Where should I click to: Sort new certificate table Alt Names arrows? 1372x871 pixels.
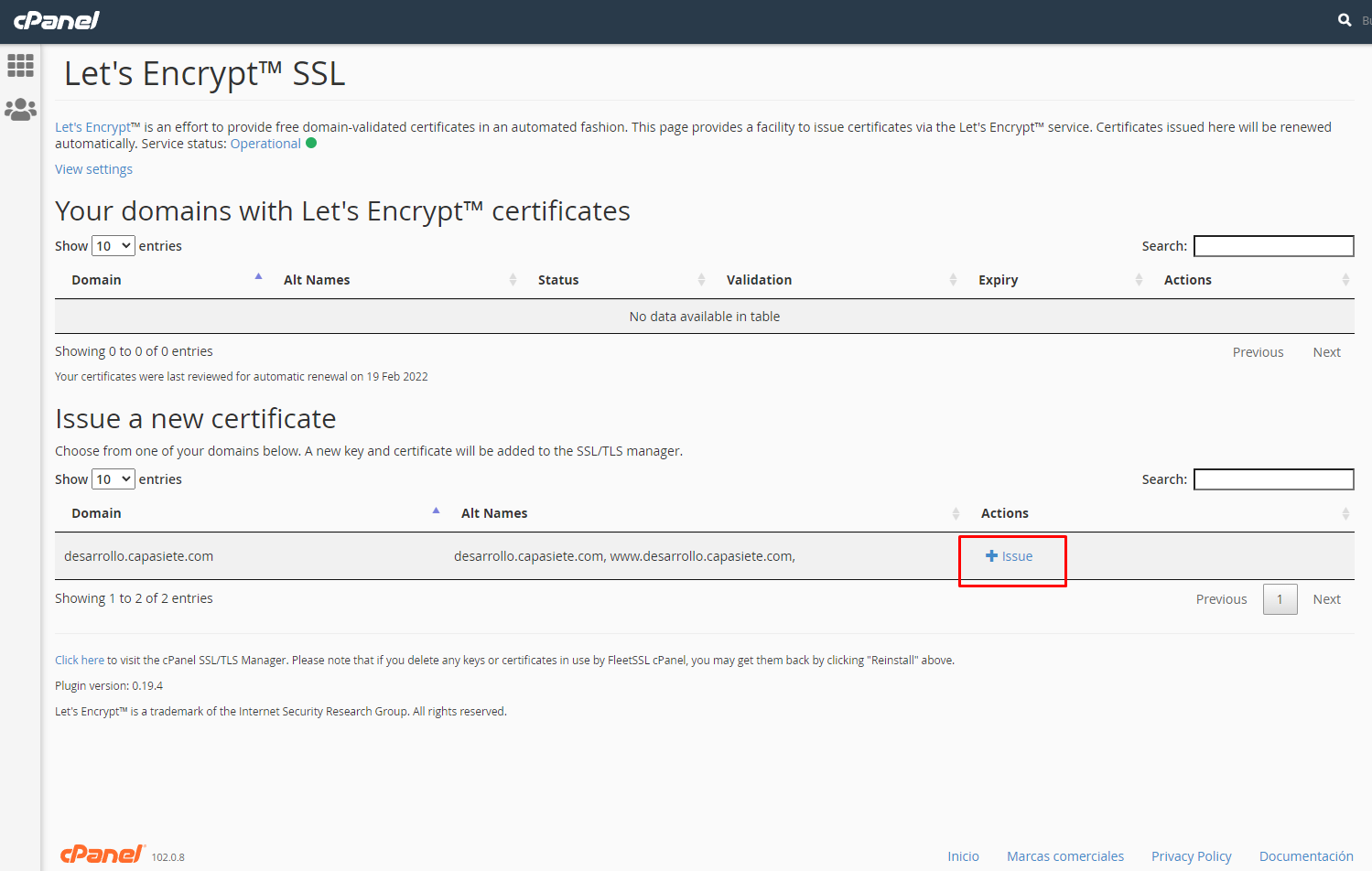tap(956, 513)
